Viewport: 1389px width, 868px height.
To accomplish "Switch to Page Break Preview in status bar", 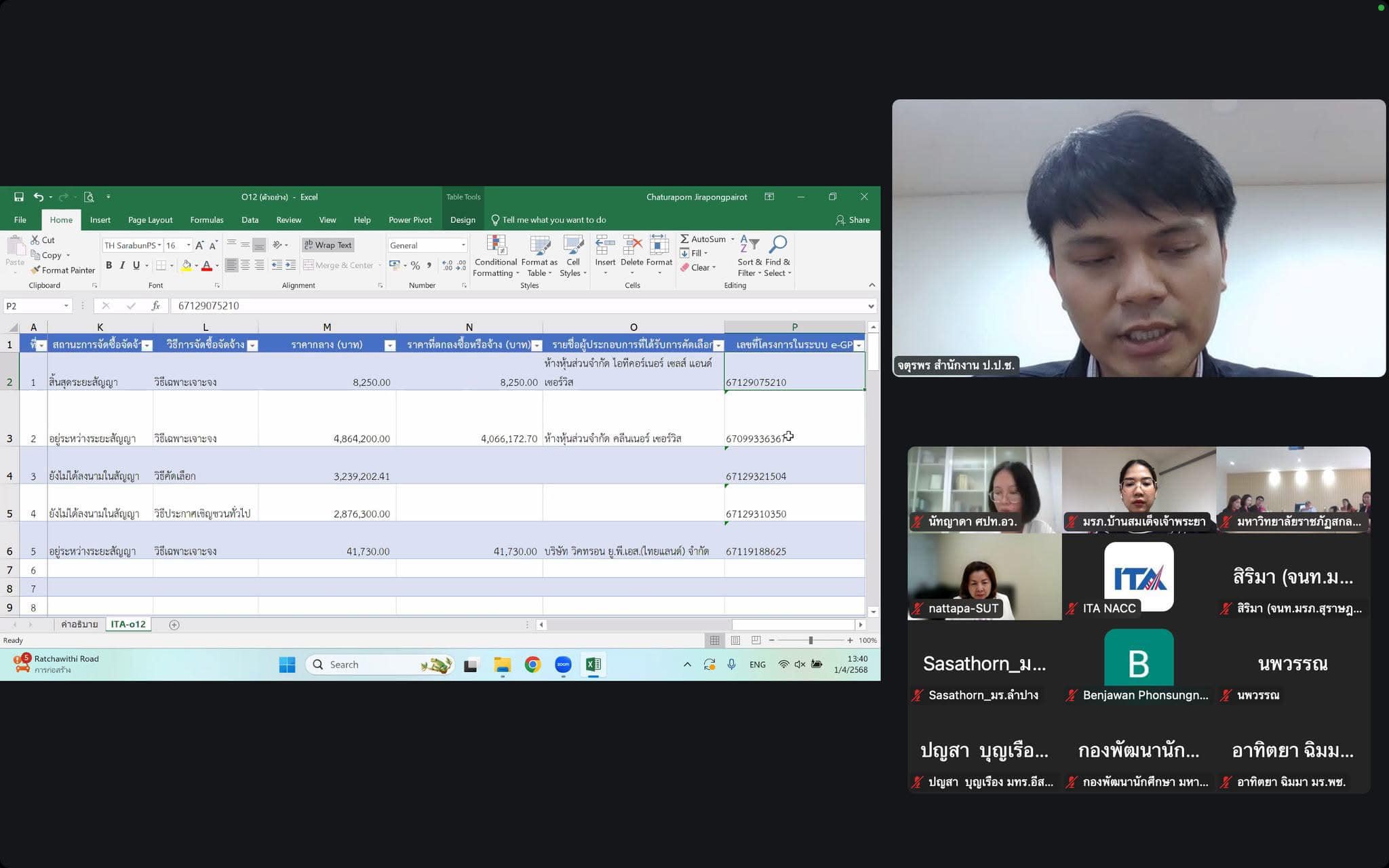I will [x=756, y=640].
